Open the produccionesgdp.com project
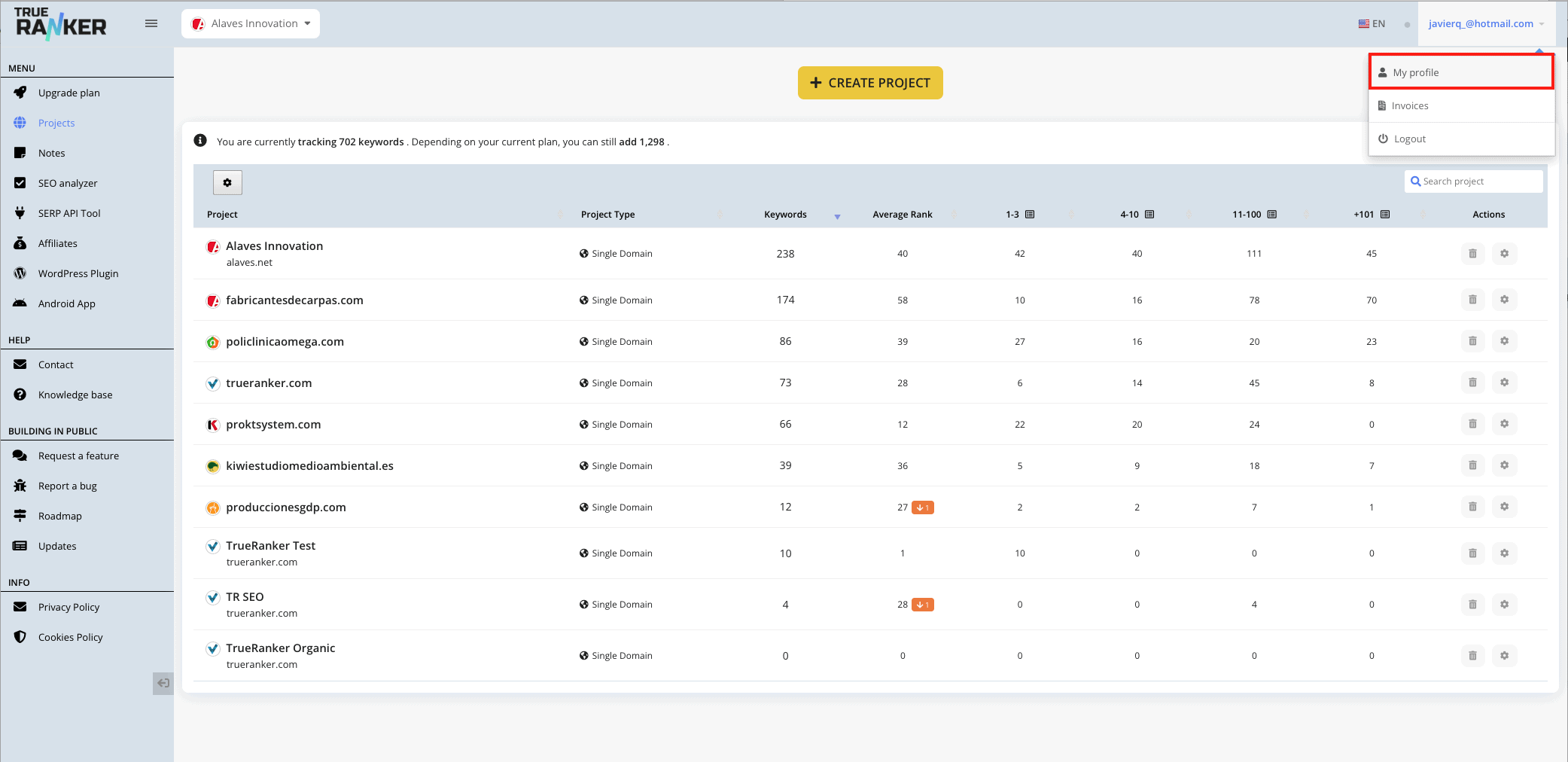The height and width of the screenshot is (762, 1568). click(286, 507)
